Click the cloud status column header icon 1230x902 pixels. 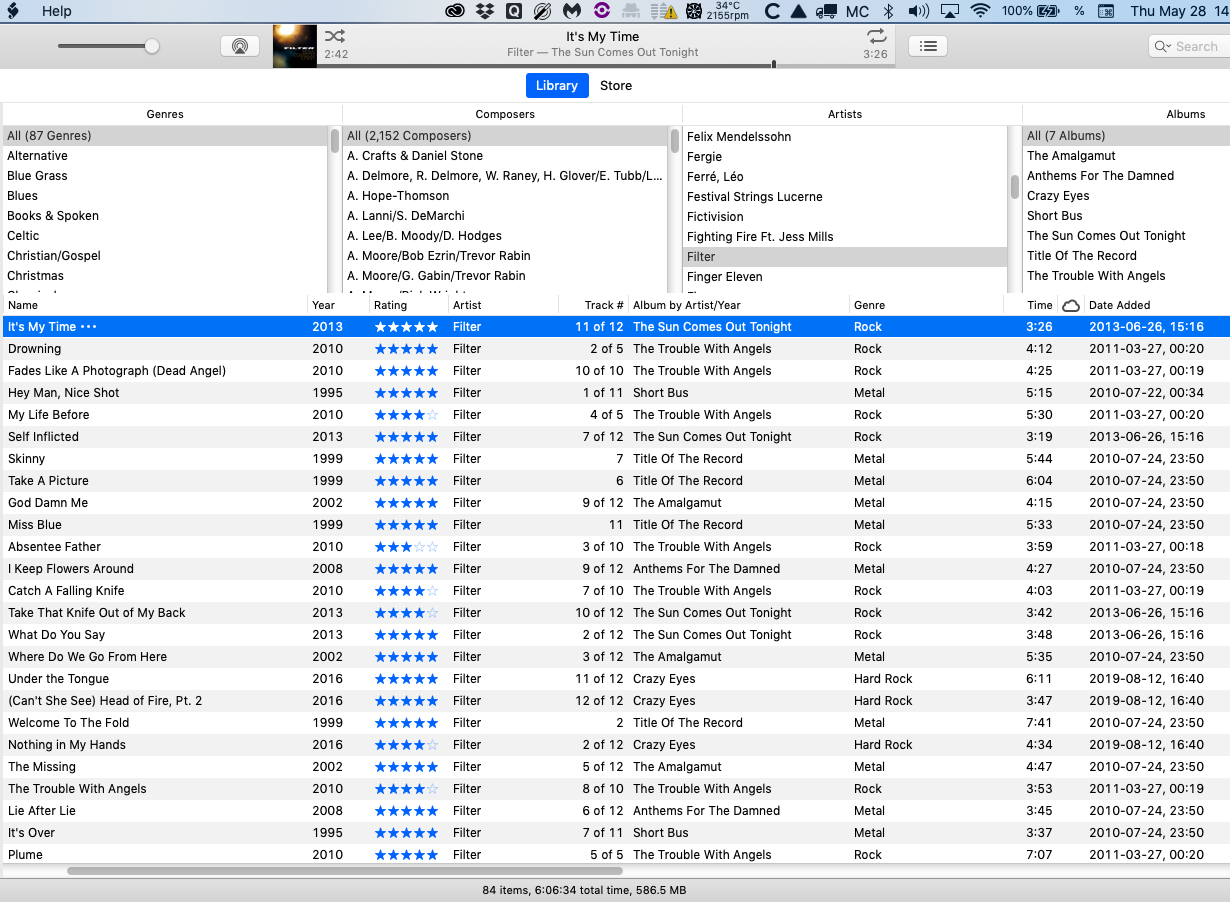pos(1070,305)
